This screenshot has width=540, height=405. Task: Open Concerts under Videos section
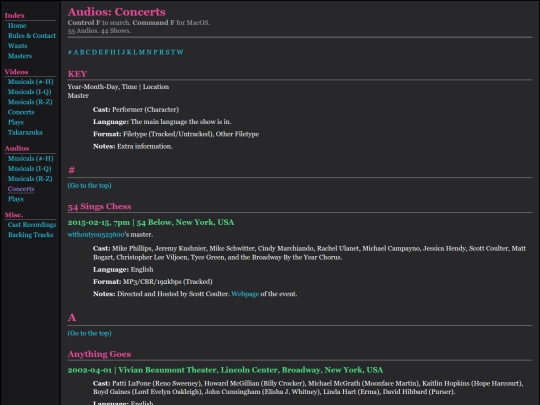coord(21,112)
